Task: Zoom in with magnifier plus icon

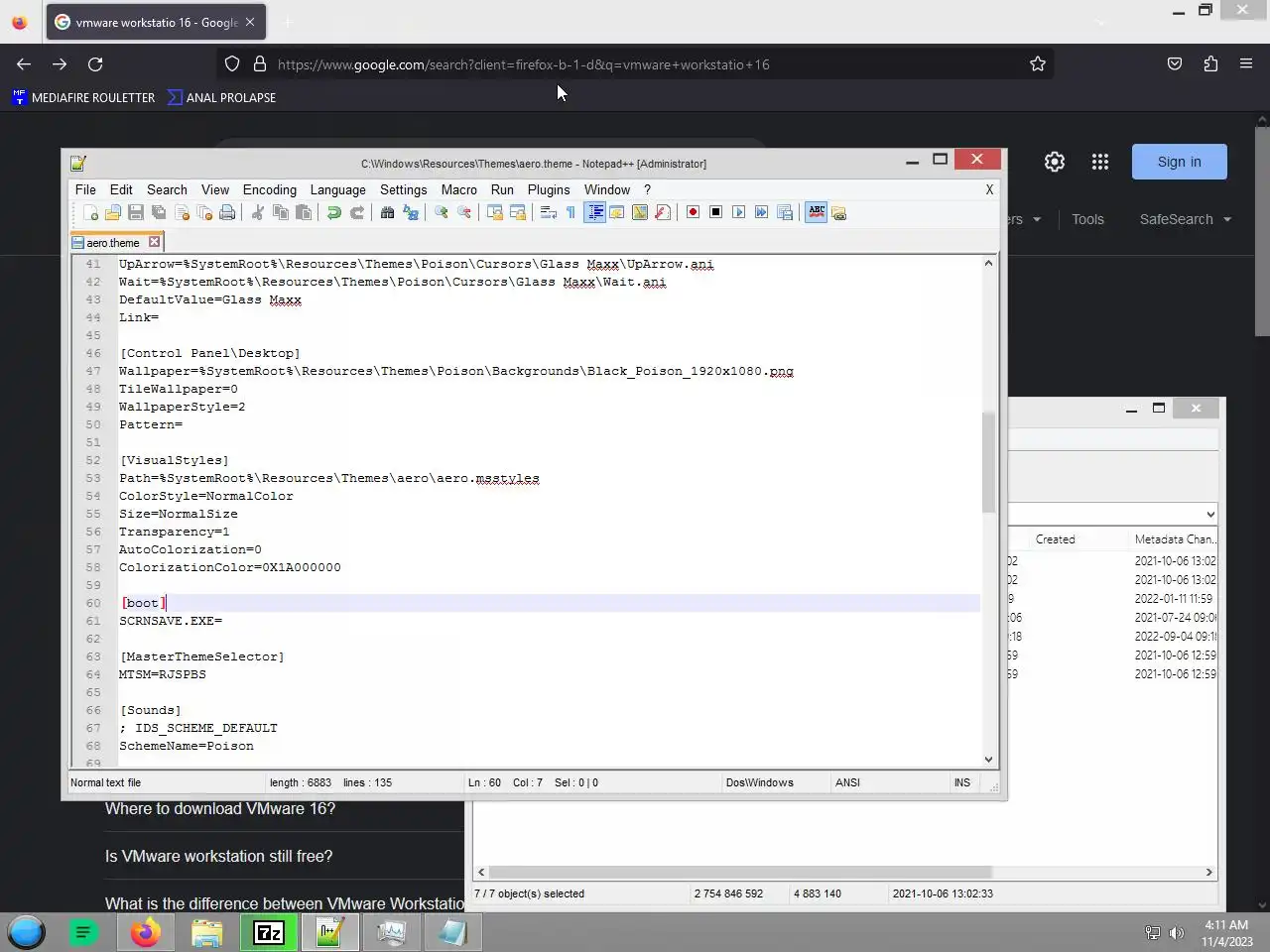Action: (441, 212)
